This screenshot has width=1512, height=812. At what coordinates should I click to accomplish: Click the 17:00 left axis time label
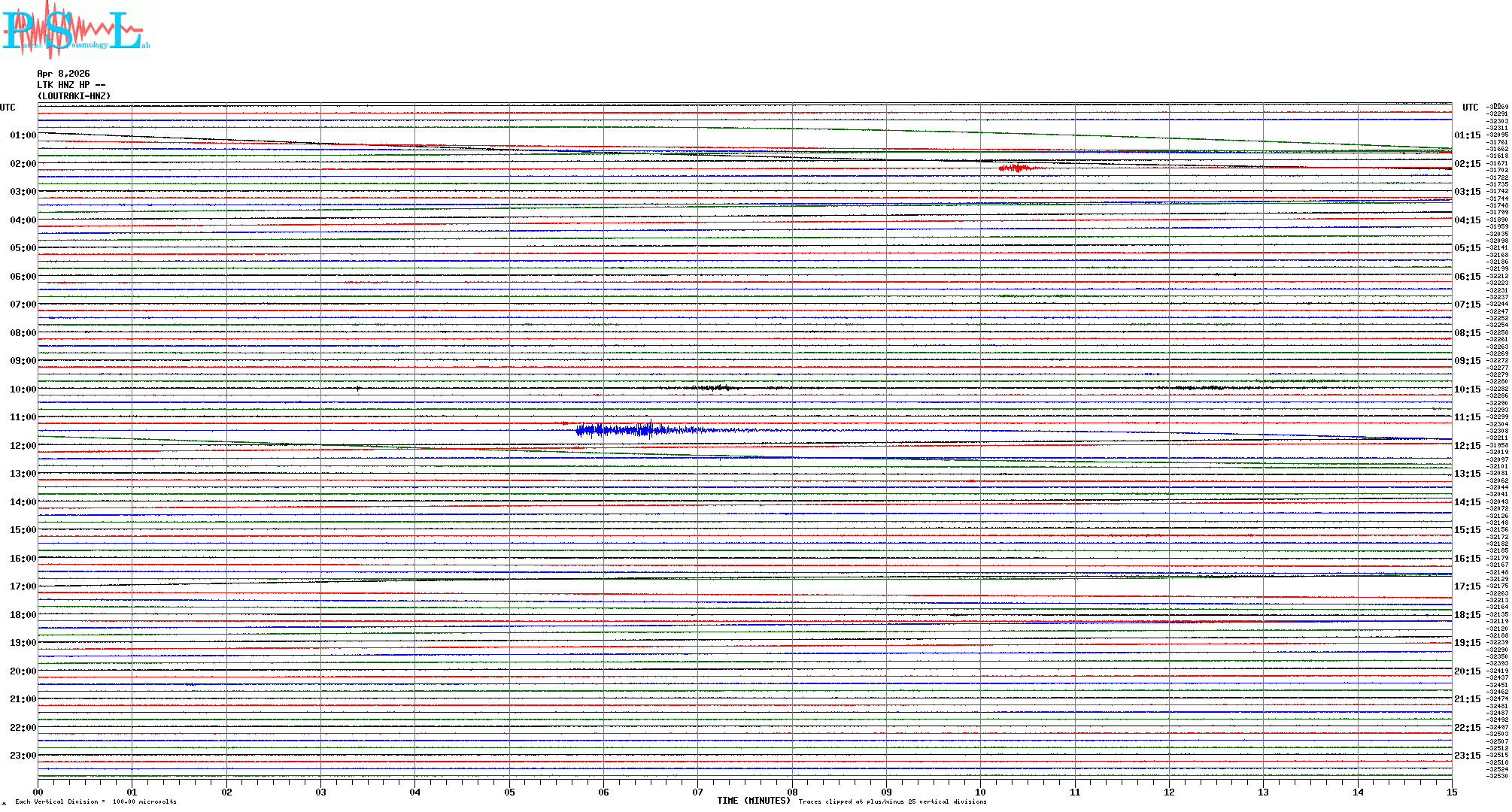click(x=23, y=586)
